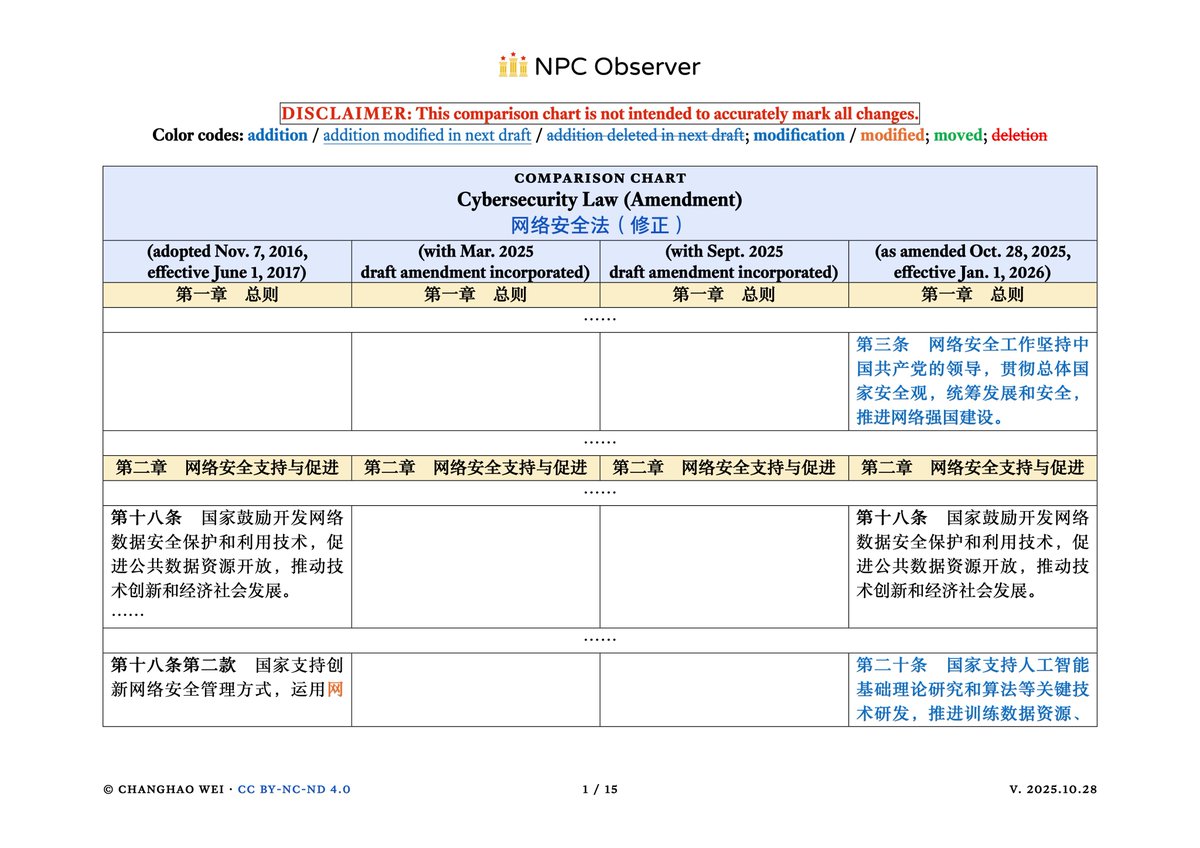Click the 网络安全法（修正）Chinese title link

click(600, 223)
